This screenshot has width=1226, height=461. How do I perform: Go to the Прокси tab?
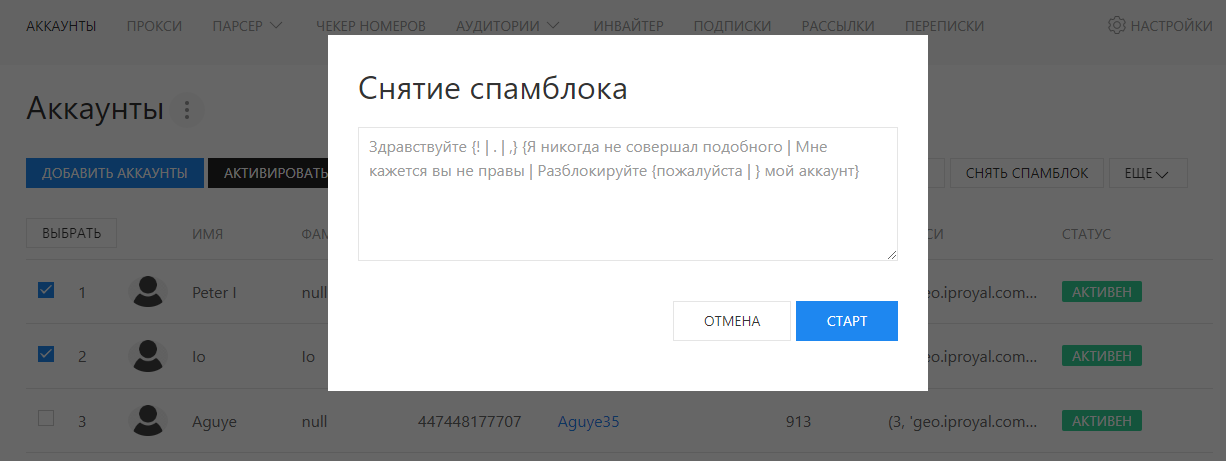click(x=154, y=26)
